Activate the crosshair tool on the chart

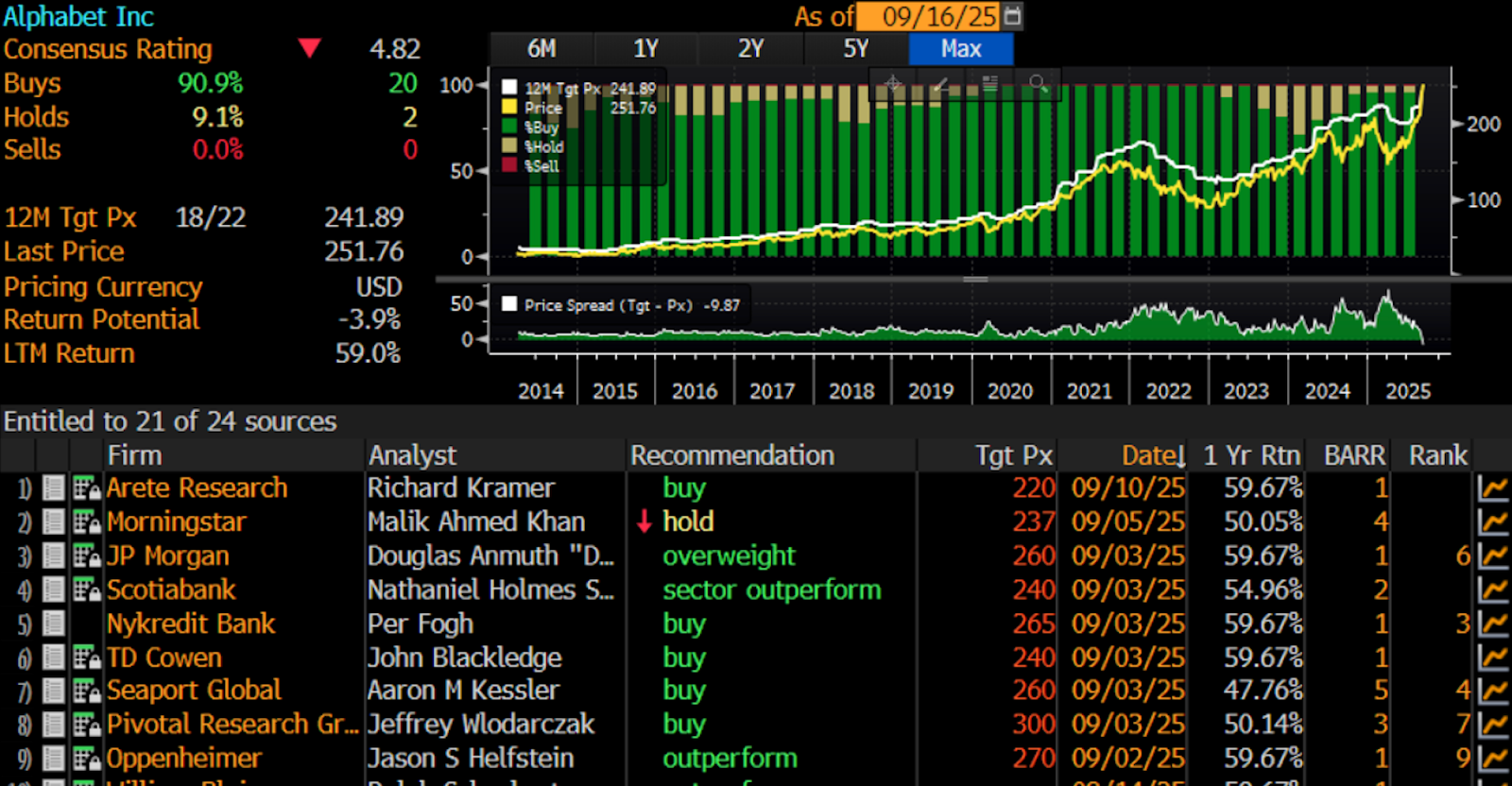893,83
